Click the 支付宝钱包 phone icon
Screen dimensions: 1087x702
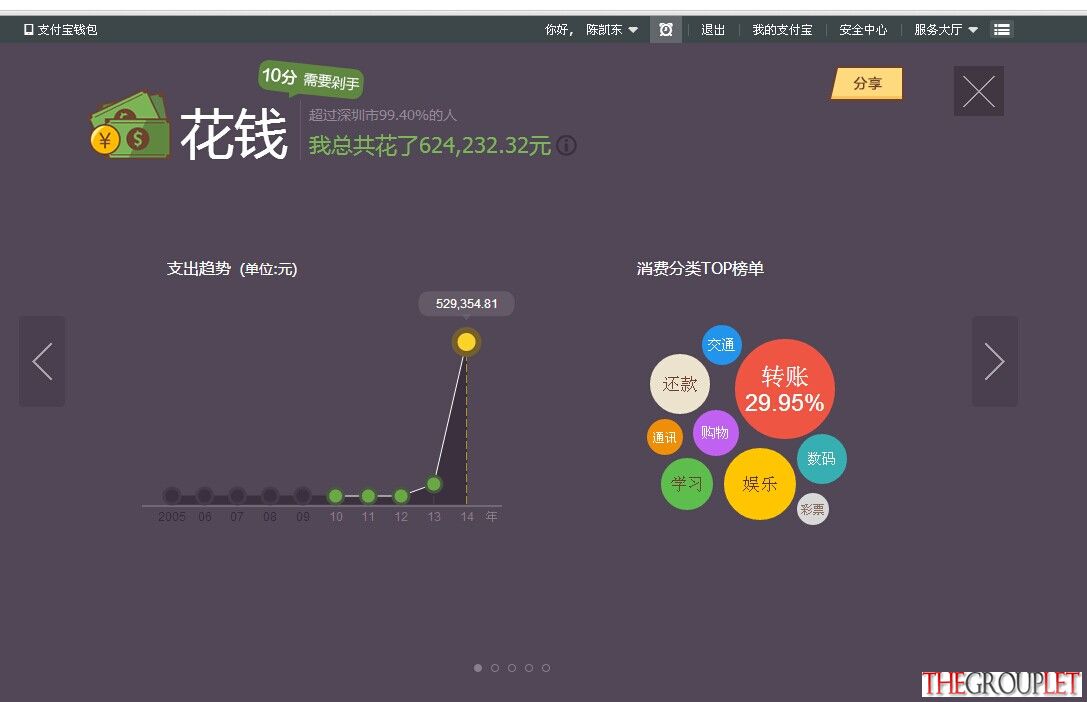(28, 30)
